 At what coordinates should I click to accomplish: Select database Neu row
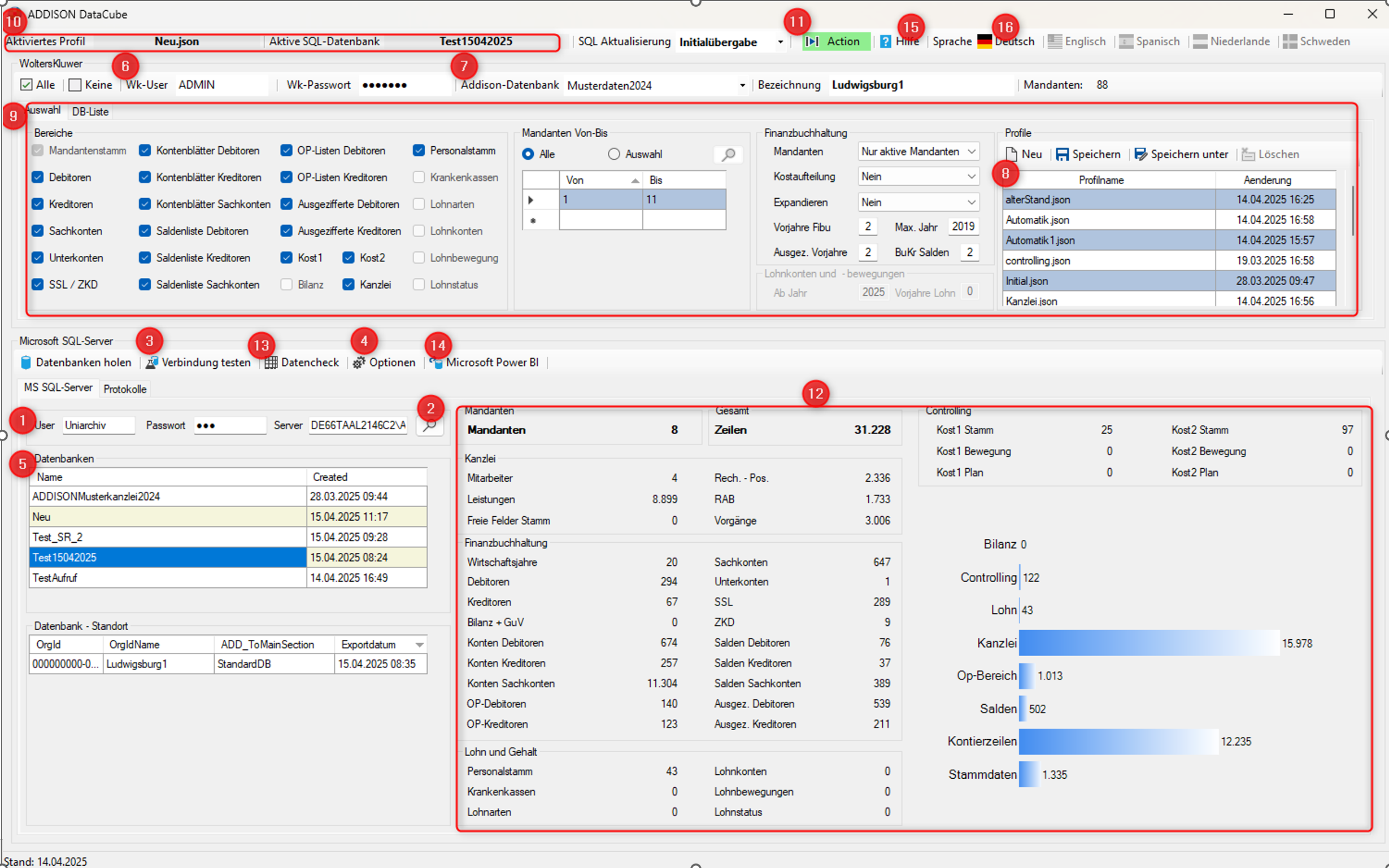[x=228, y=517]
